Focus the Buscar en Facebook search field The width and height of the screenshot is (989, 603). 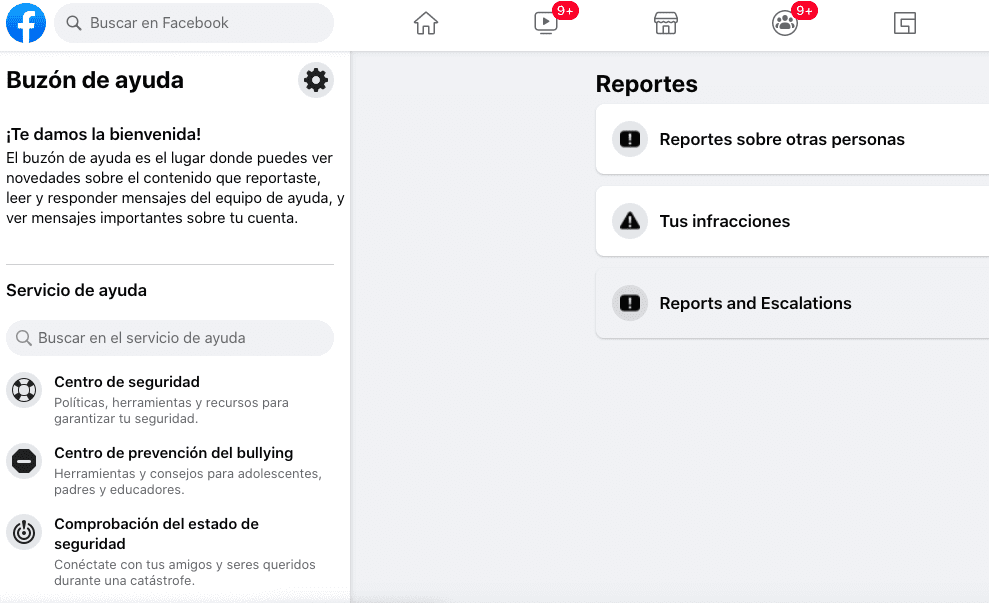(x=194, y=23)
